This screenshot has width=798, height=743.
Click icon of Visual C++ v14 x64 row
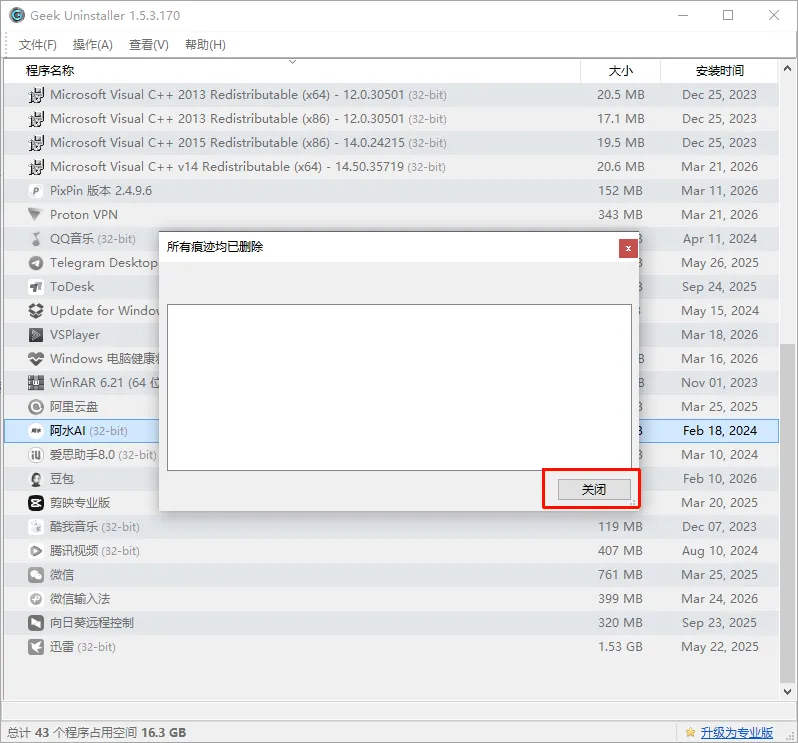point(36,167)
